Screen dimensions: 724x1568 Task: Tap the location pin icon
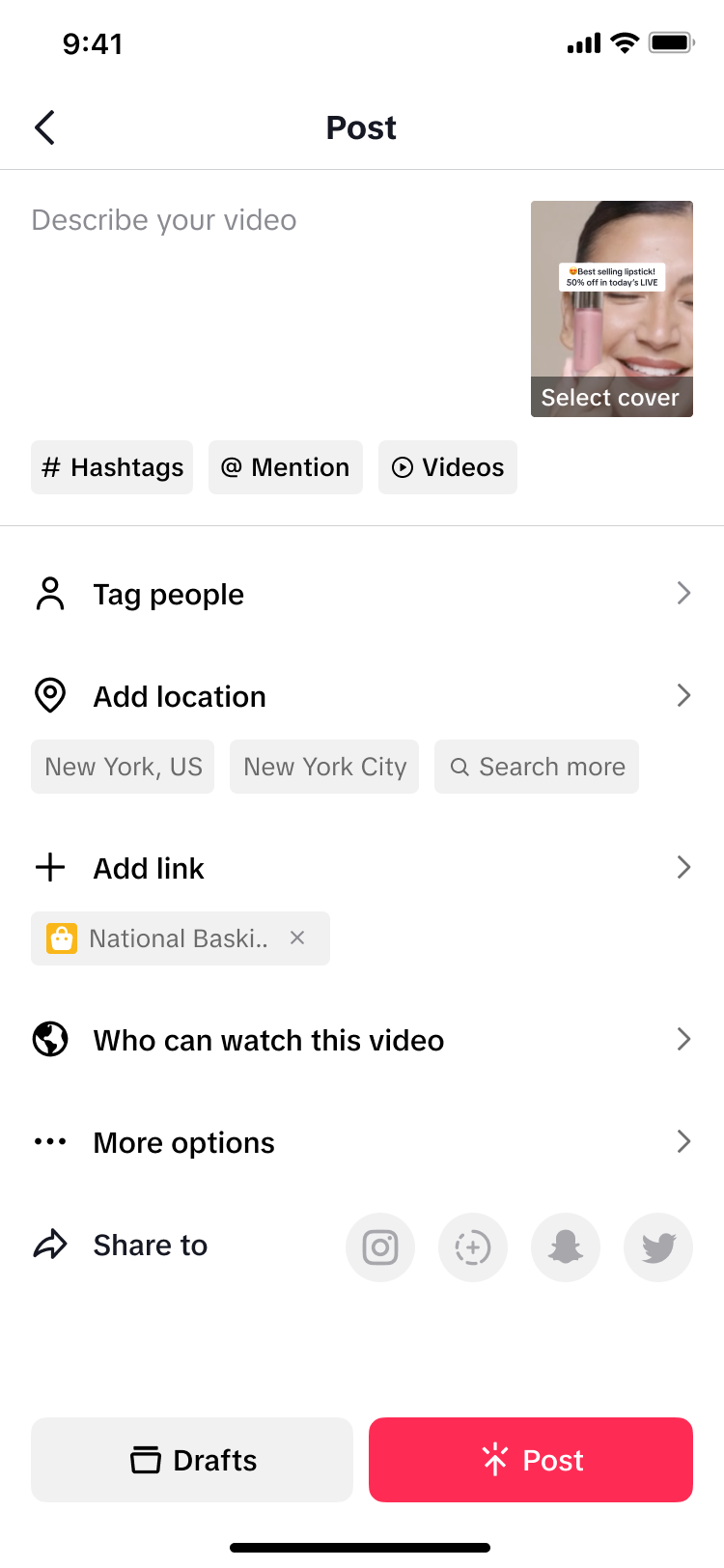point(50,695)
